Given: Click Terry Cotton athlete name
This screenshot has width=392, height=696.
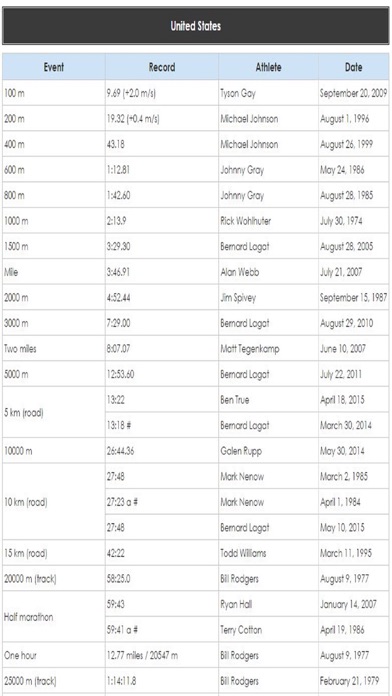Looking at the screenshot, I should coord(241,630).
